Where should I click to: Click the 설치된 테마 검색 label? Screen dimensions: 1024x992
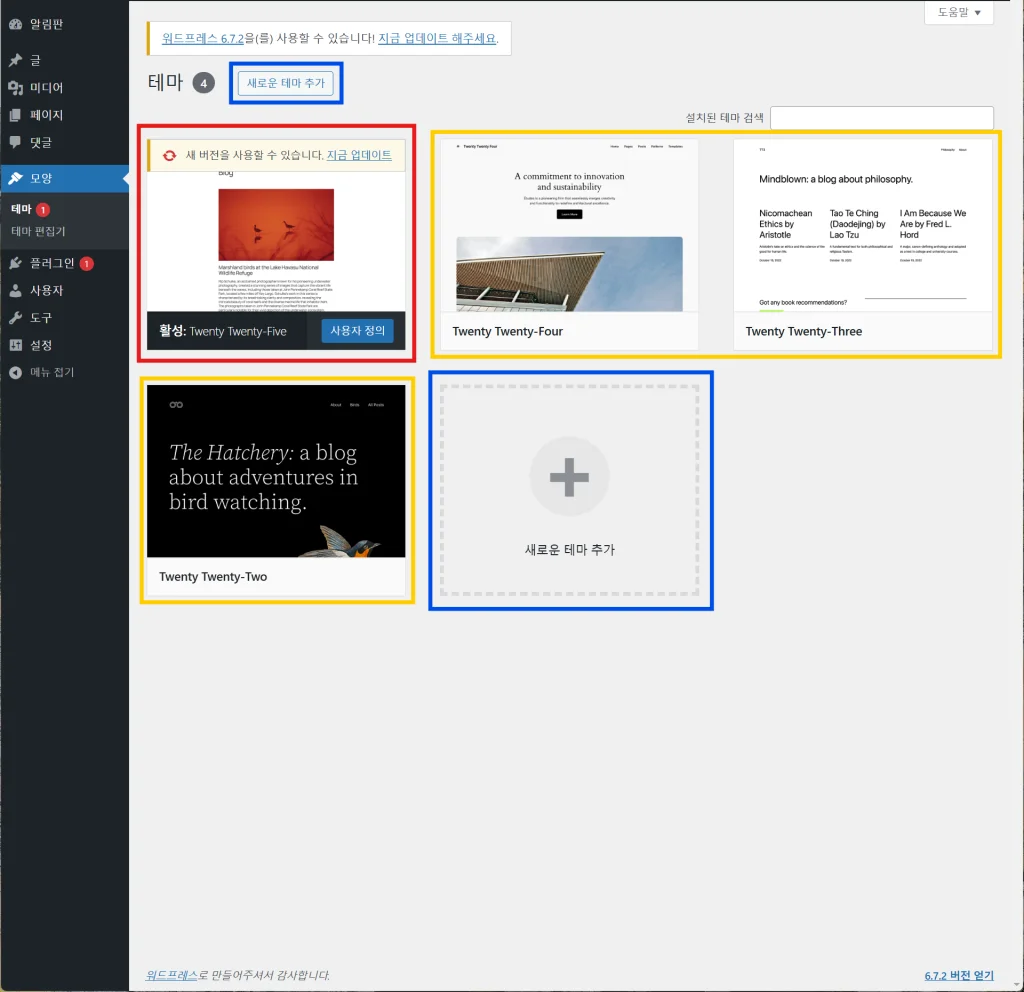click(x=724, y=118)
